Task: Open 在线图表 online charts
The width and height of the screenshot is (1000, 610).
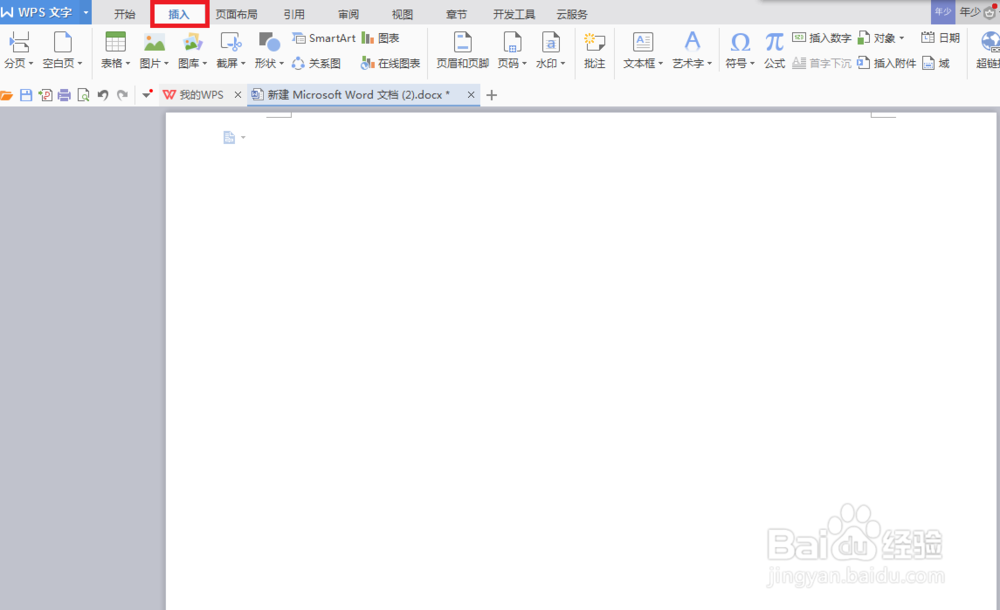Action: tap(390, 63)
